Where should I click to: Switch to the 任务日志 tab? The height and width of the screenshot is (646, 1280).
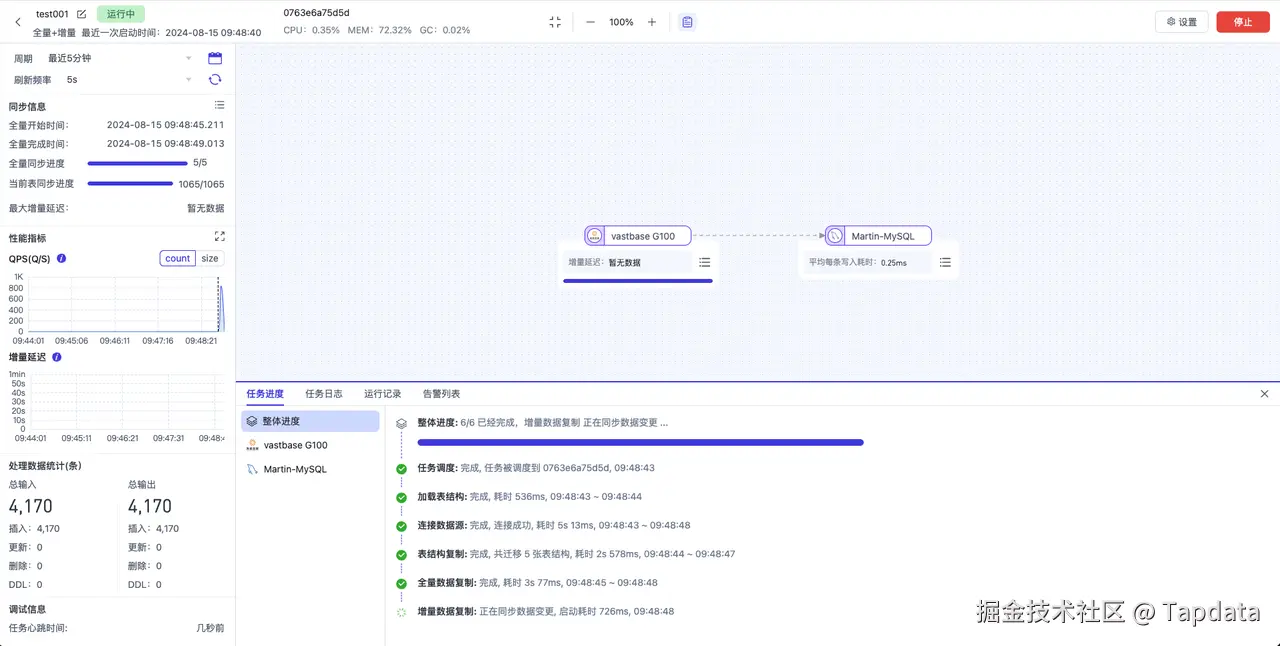(x=324, y=394)
